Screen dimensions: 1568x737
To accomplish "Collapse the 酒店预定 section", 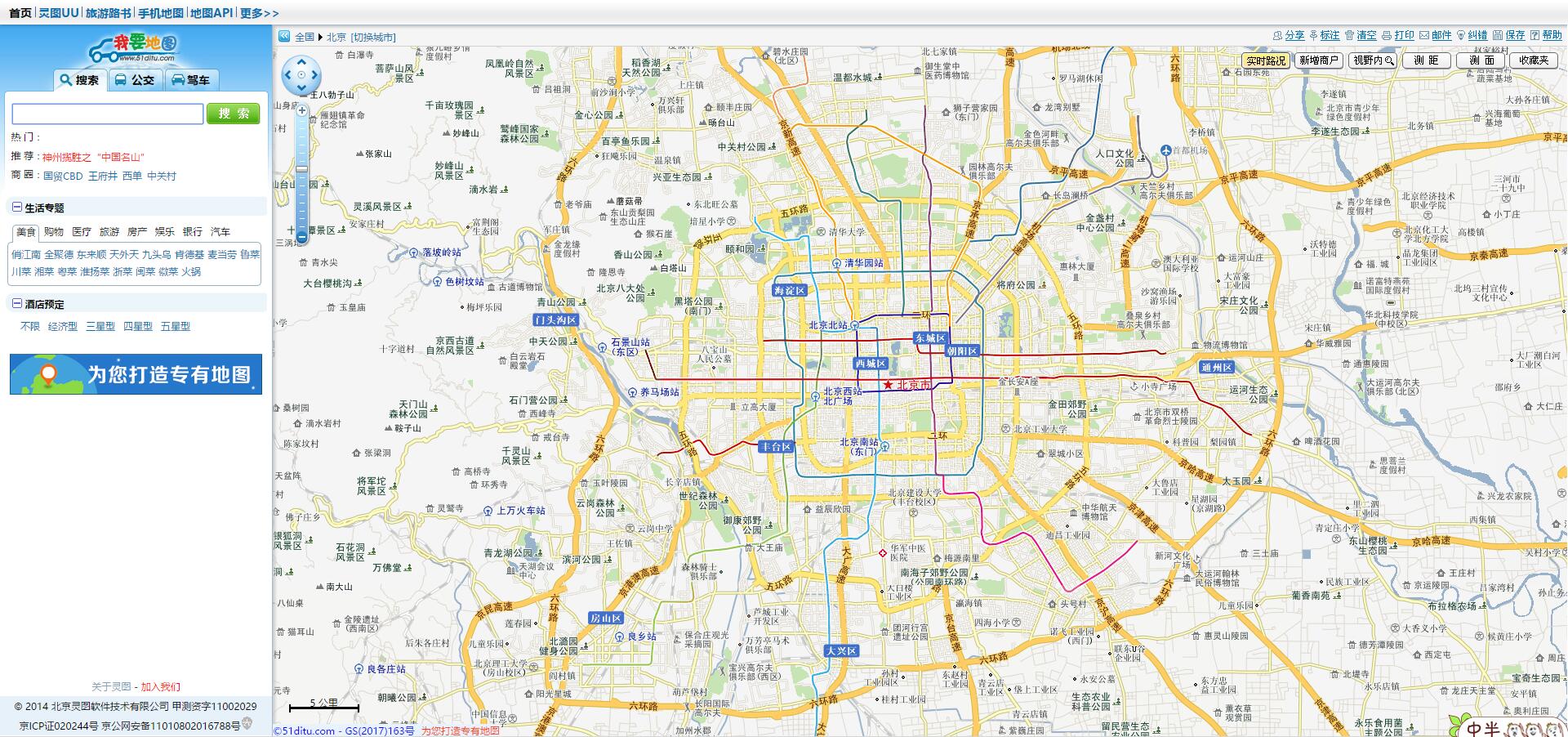I will coord(16,303).
